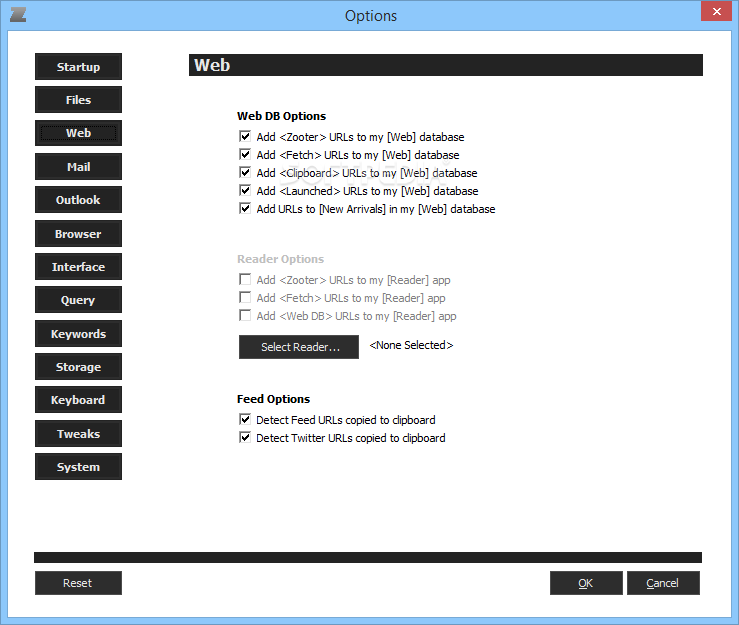Check Add <Fetch> URLs to [Reader] app
This screenshot has width=739, height=625.
point(245,297)
